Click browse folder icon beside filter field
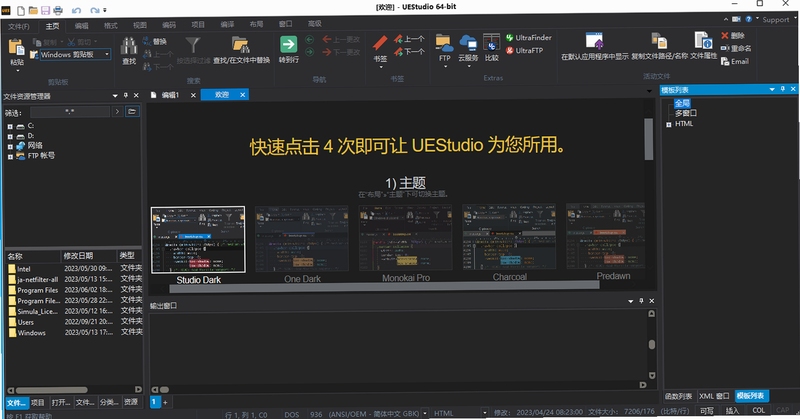800x419 pixels. (x=132, y=111)
